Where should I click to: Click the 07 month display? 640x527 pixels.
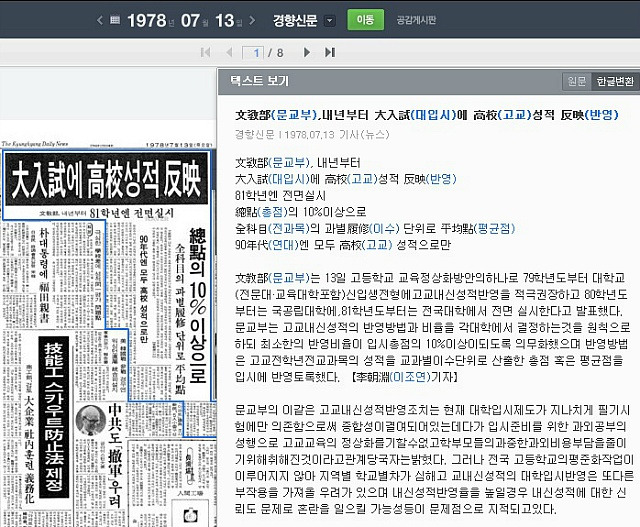[x=190, y=20]
